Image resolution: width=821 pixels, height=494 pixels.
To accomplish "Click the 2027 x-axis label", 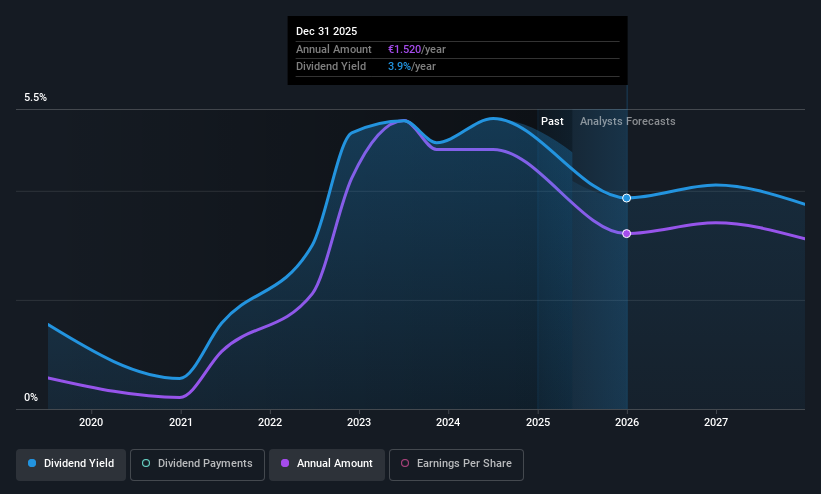I will point(716,422).
